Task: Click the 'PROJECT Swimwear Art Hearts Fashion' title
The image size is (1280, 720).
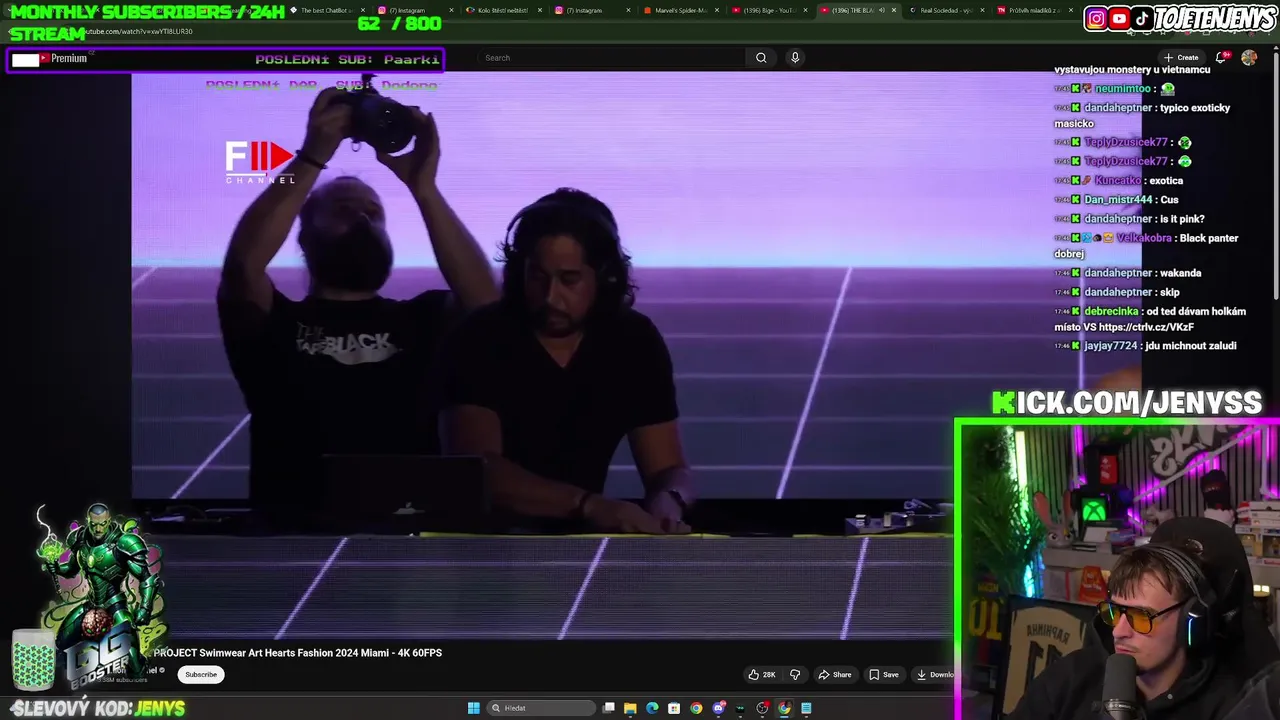Action: click(x=298, y=653)
